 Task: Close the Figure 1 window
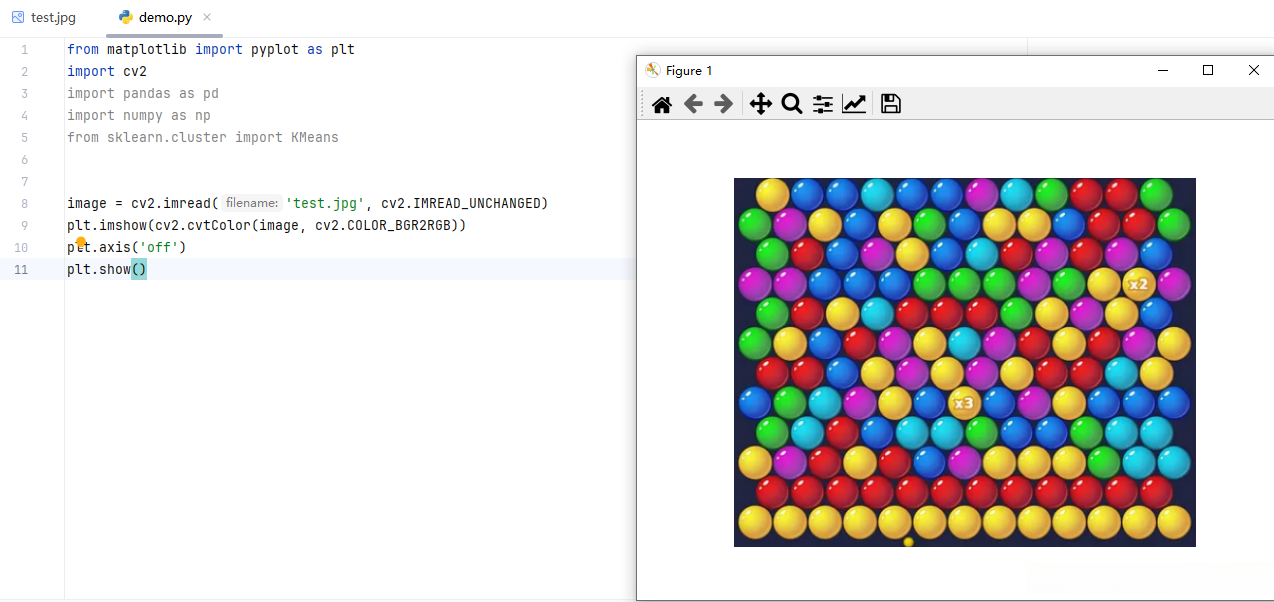(x=1253, y=70)
